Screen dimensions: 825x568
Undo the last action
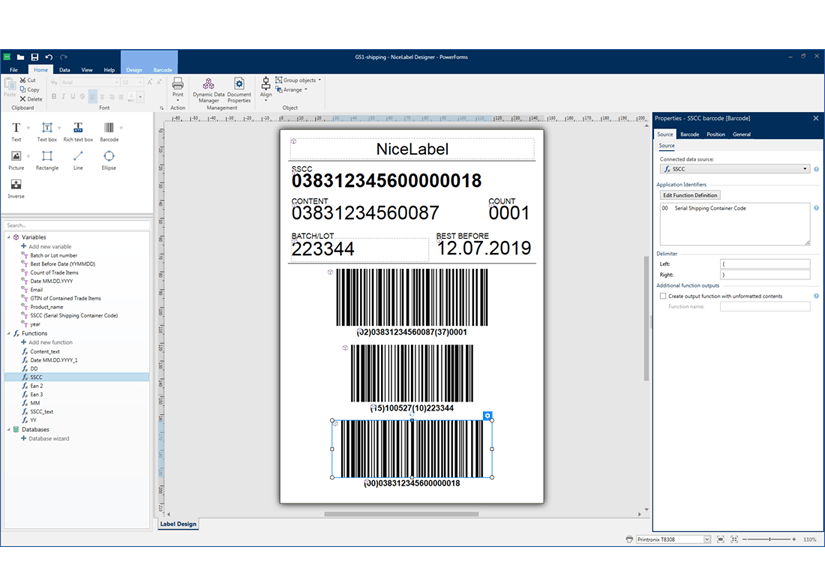point(49,57)
